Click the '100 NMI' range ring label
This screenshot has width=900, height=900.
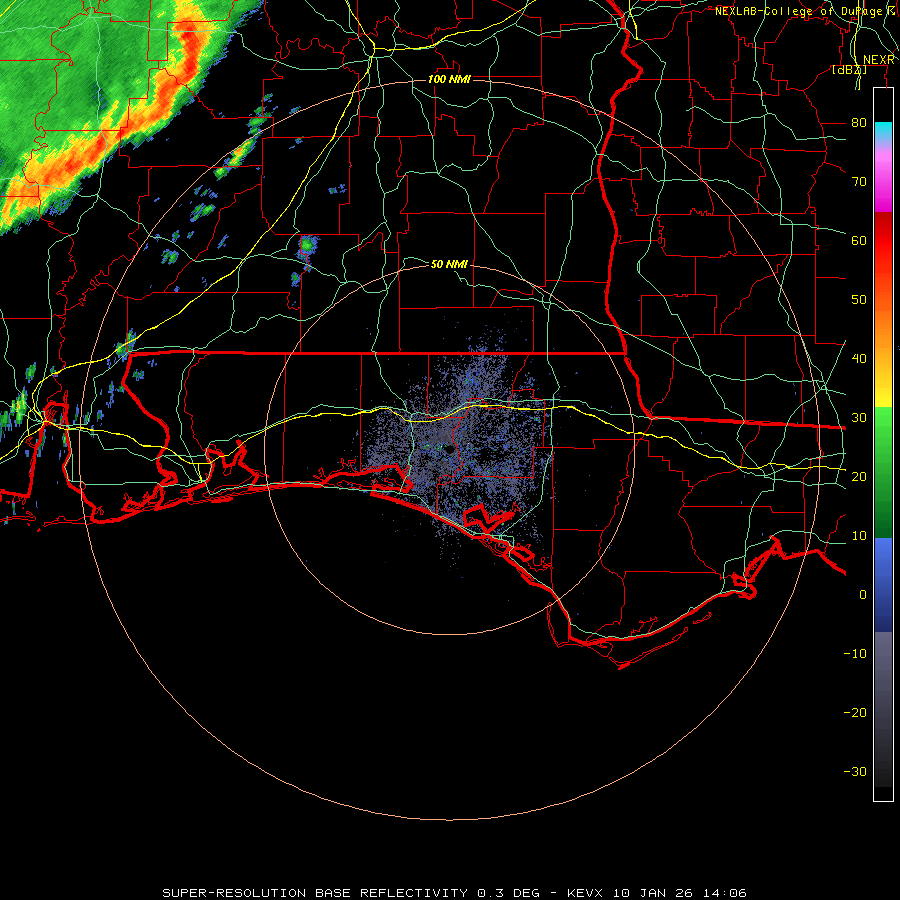(449, 79)
